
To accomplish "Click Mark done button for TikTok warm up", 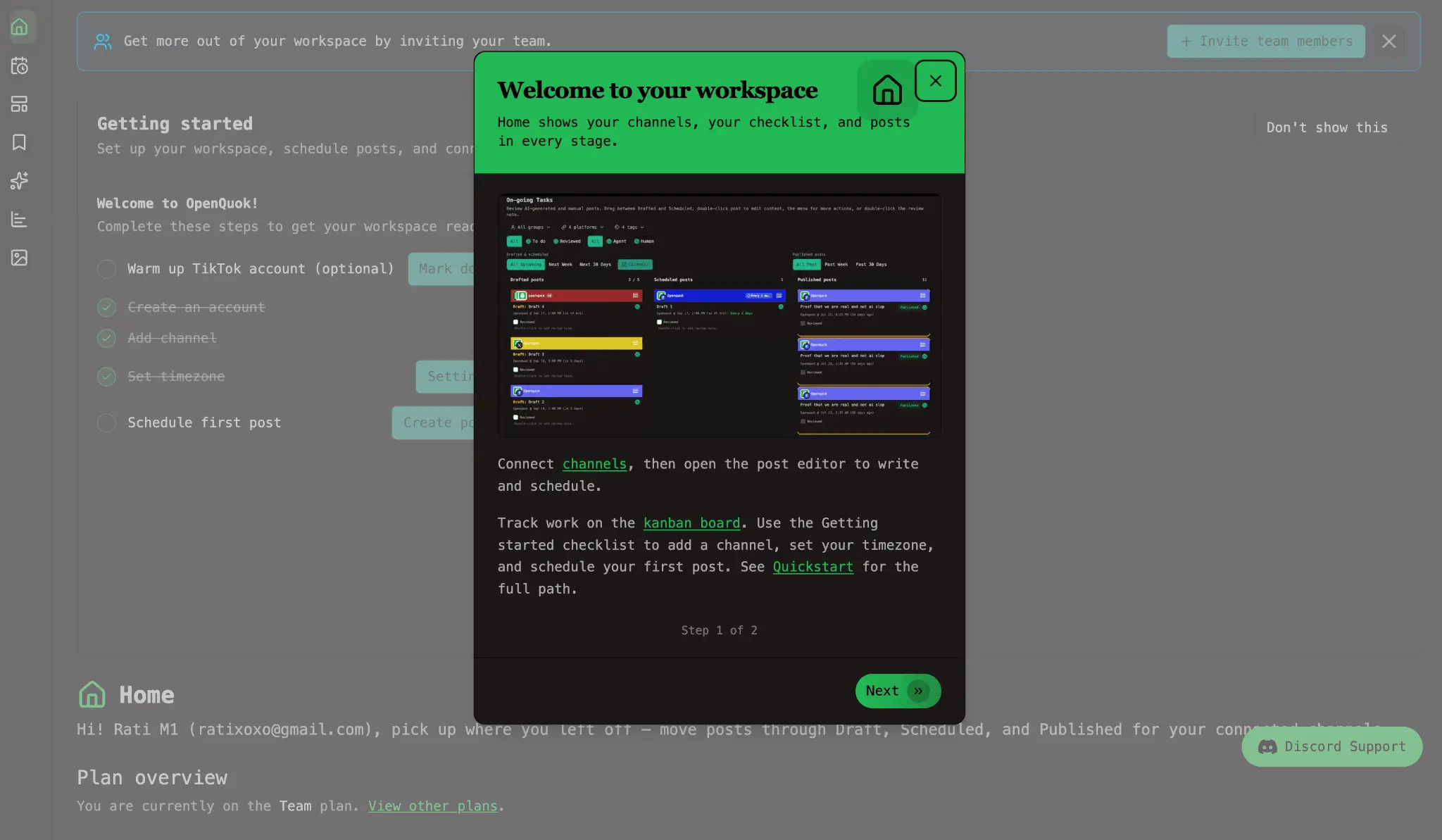I will point(442,269).
